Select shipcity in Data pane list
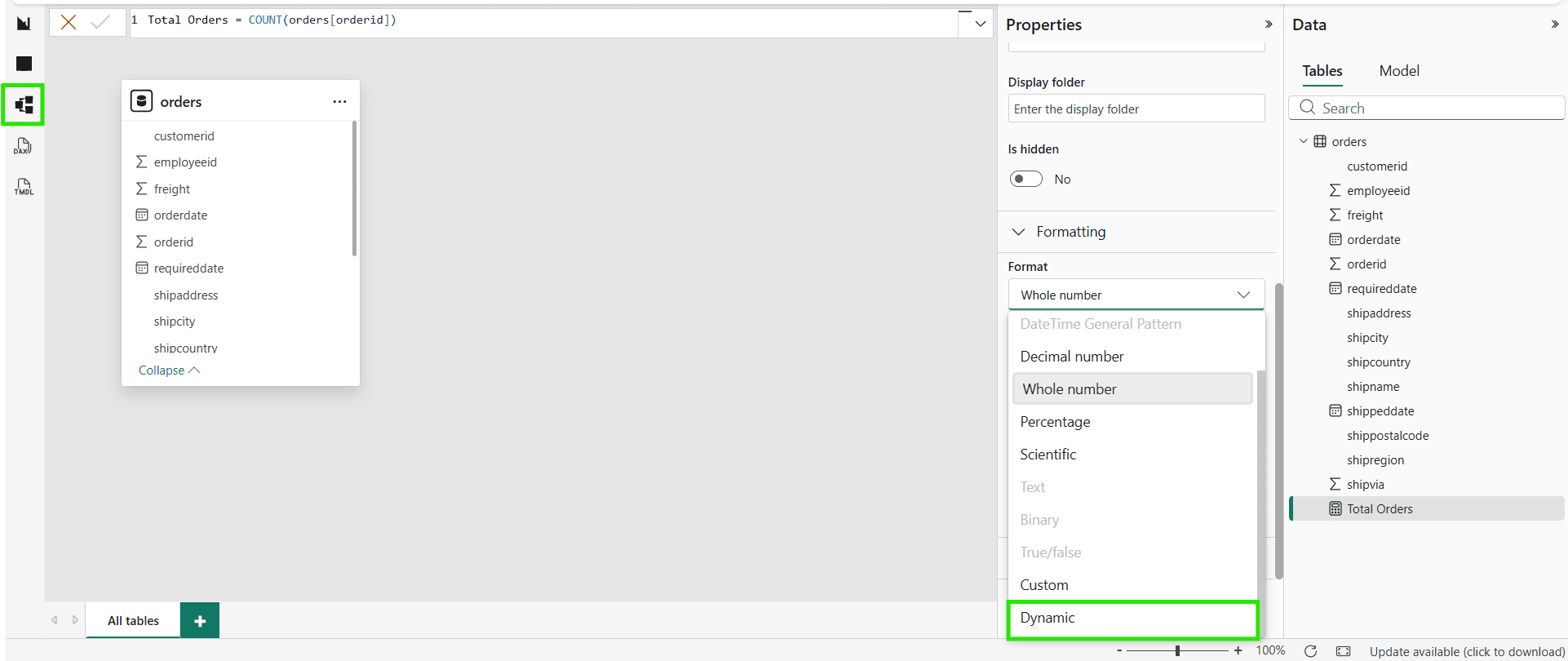This screenshot has height=661, width=1568. [x=1367, y=338]
